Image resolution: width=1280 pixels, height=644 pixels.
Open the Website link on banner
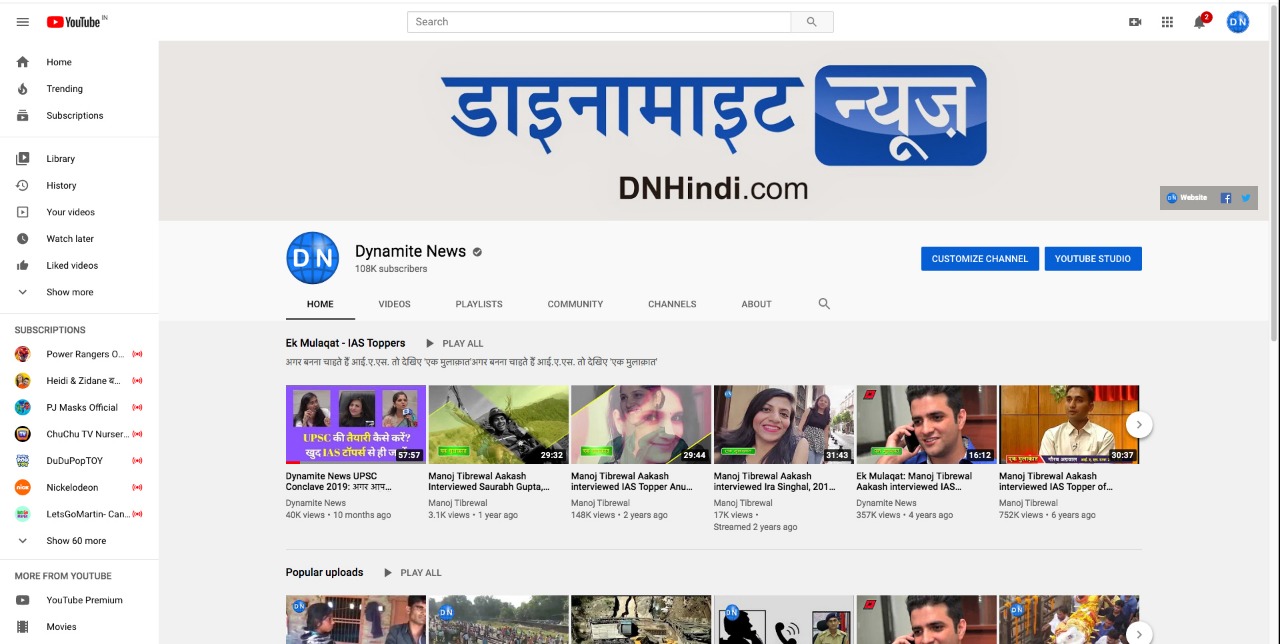[x=1187, y=198]
